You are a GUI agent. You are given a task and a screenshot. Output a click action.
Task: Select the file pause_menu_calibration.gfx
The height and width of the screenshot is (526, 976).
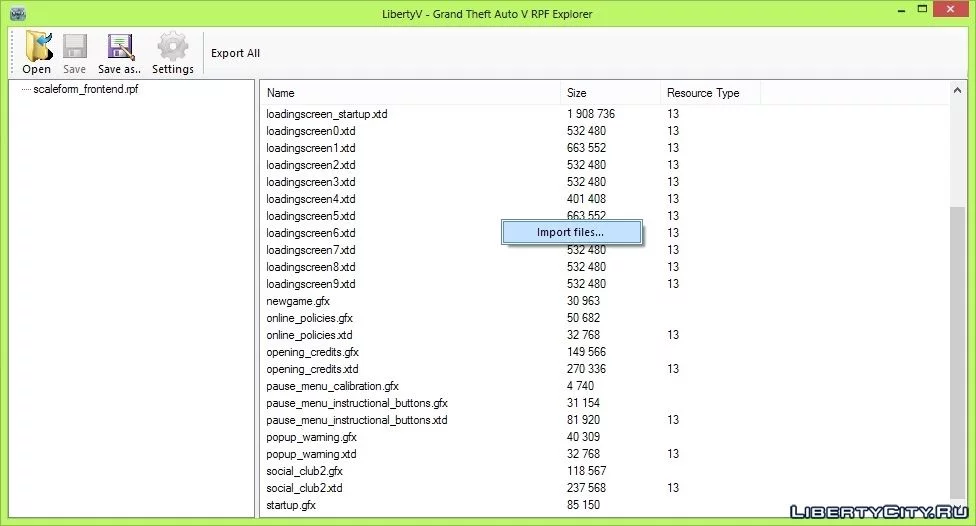332,386
